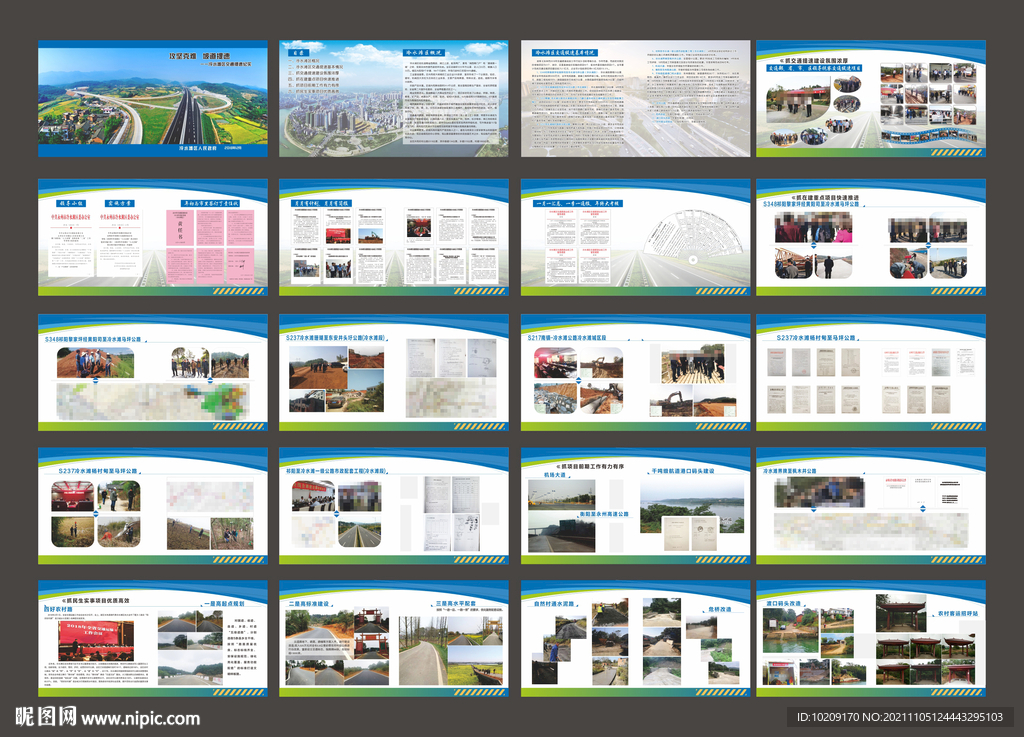Click the cover title 攻坚克难 提速提质
1024x737 pixels.
[199, 57]
